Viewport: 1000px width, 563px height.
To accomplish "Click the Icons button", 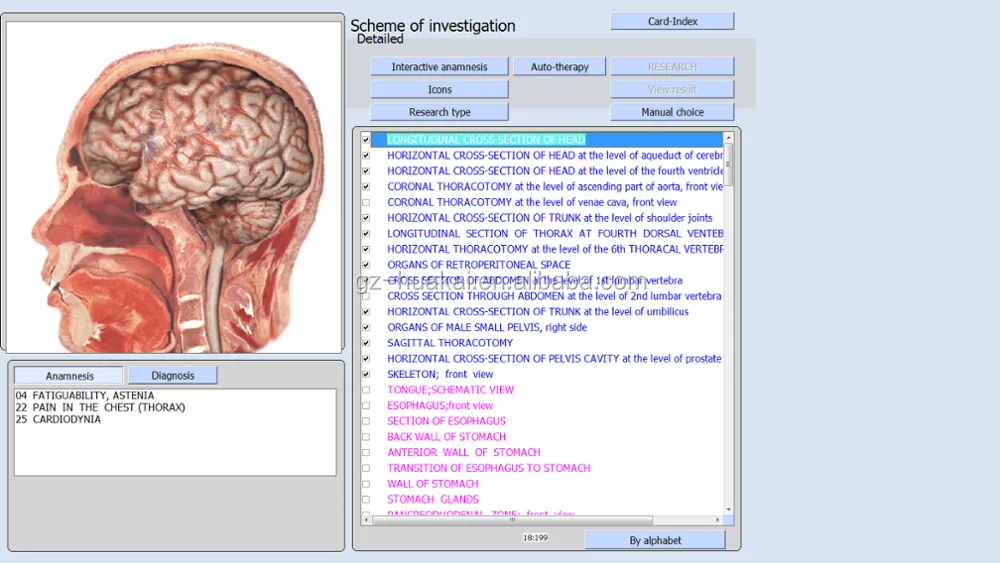I will tap(439, 90).
